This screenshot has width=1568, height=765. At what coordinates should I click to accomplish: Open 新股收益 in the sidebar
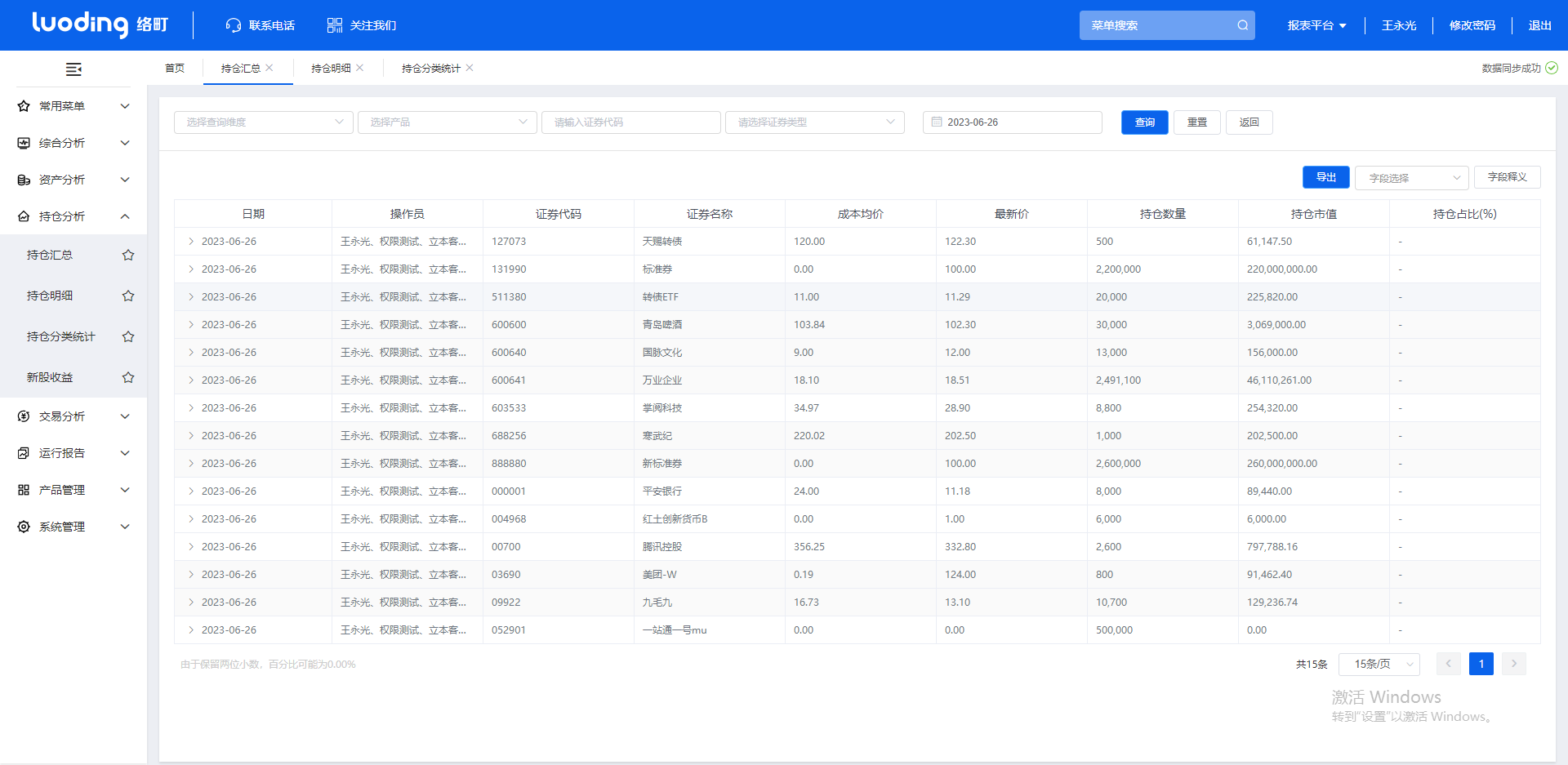coord(50,377)
